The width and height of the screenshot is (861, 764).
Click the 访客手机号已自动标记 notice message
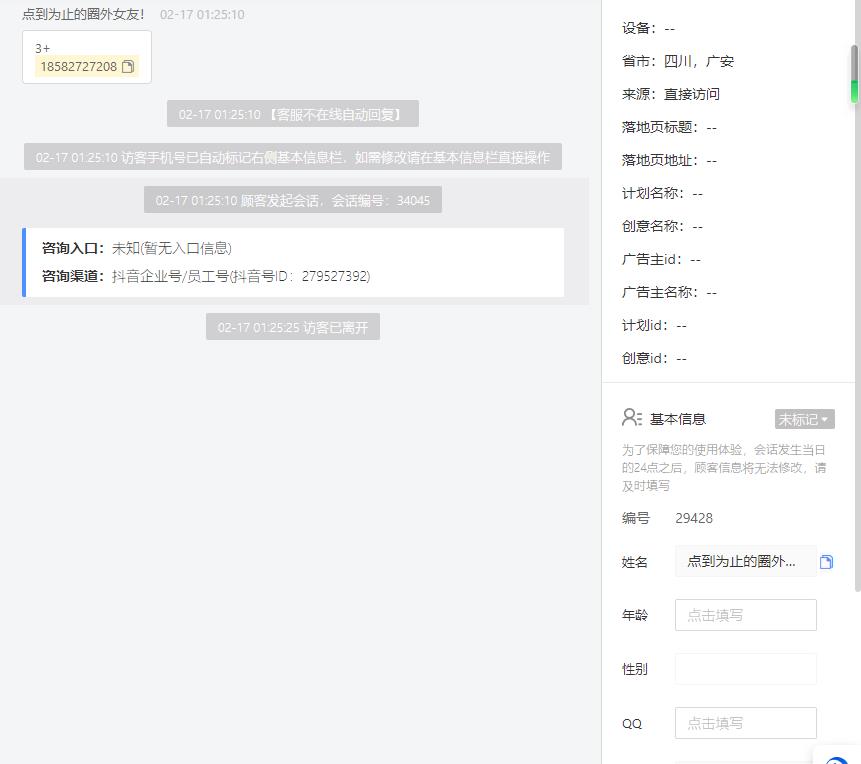[x=293, y=157]
